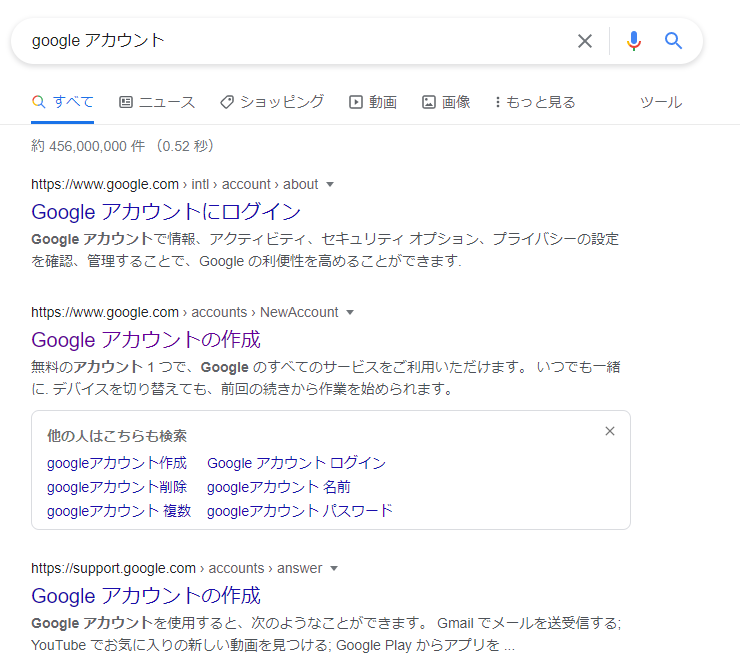Switch to the ショッピング tab
Screen dimensions: 740x666
pos(272,102)
